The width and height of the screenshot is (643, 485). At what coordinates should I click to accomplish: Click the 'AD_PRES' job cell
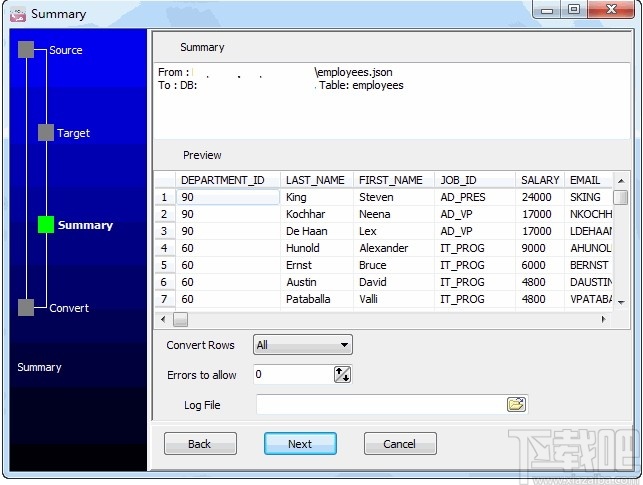pos(475,197)
